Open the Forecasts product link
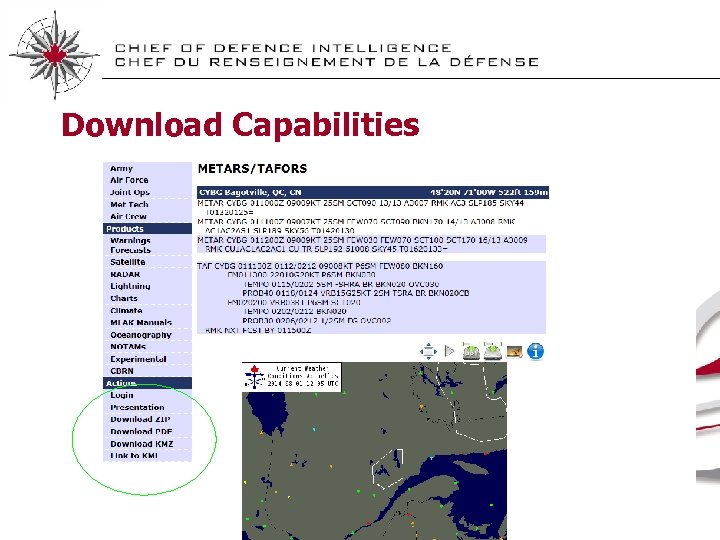Image resolution: width=720 pixels, height=540 pixels. (130, 250)
